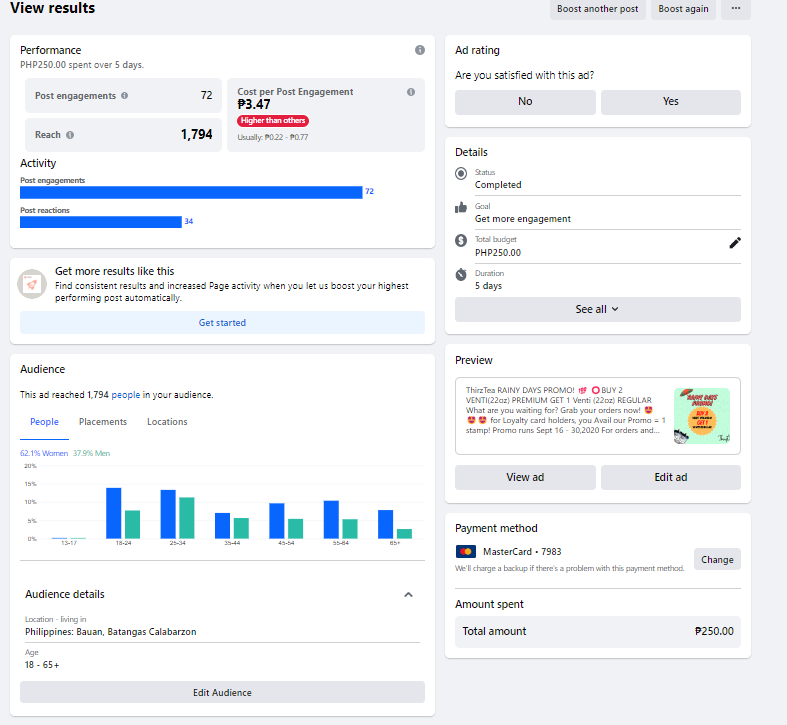787x725 pixels.
Task: Click the Performance info icon
Action: [420, 50]
